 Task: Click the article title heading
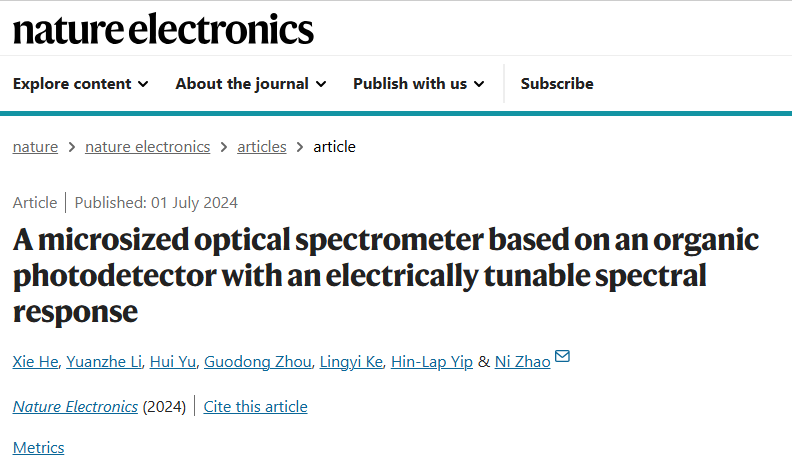click(x=385, y=275)
